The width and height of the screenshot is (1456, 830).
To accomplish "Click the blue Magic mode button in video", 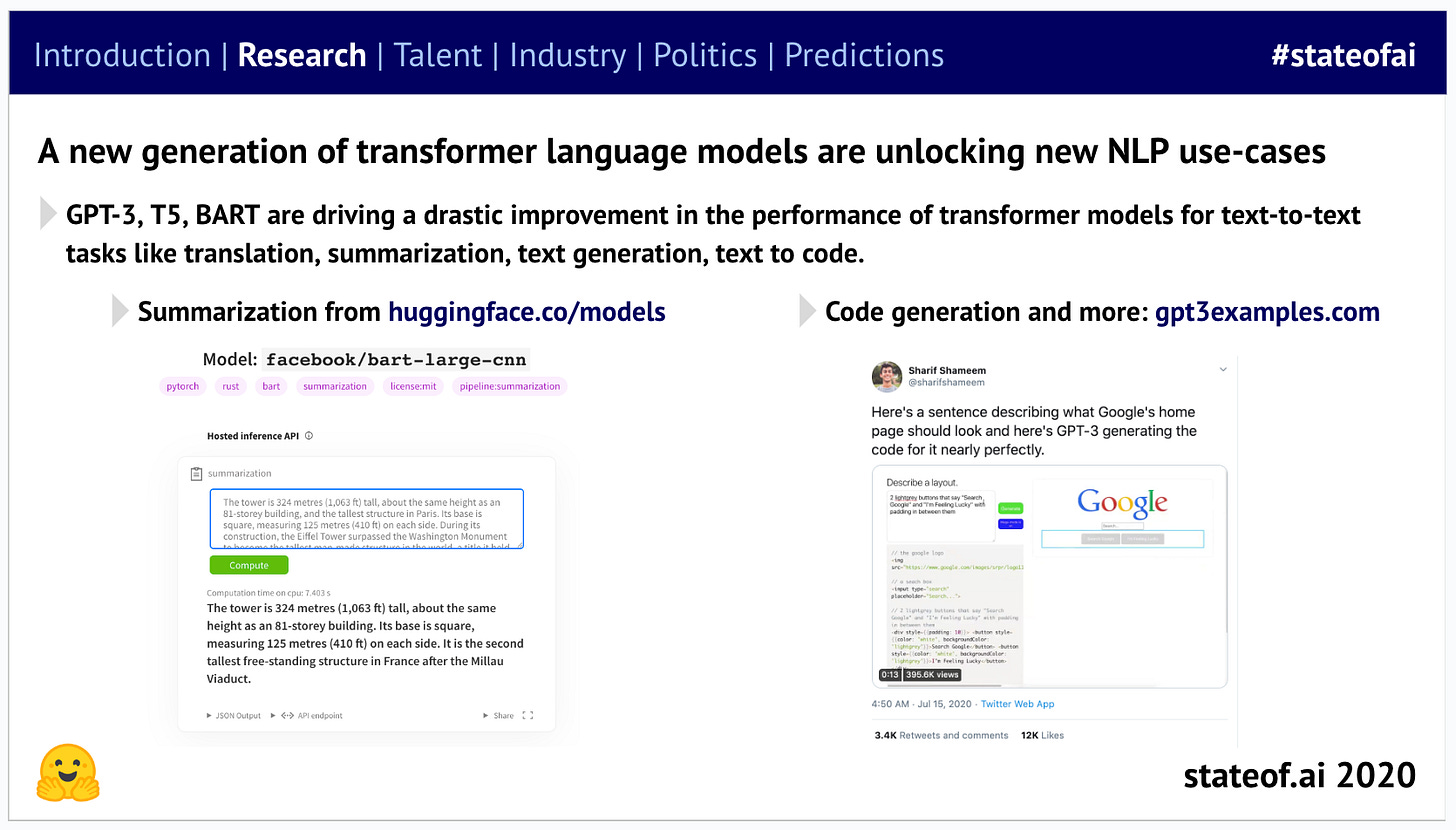I will pos(1010,524).
